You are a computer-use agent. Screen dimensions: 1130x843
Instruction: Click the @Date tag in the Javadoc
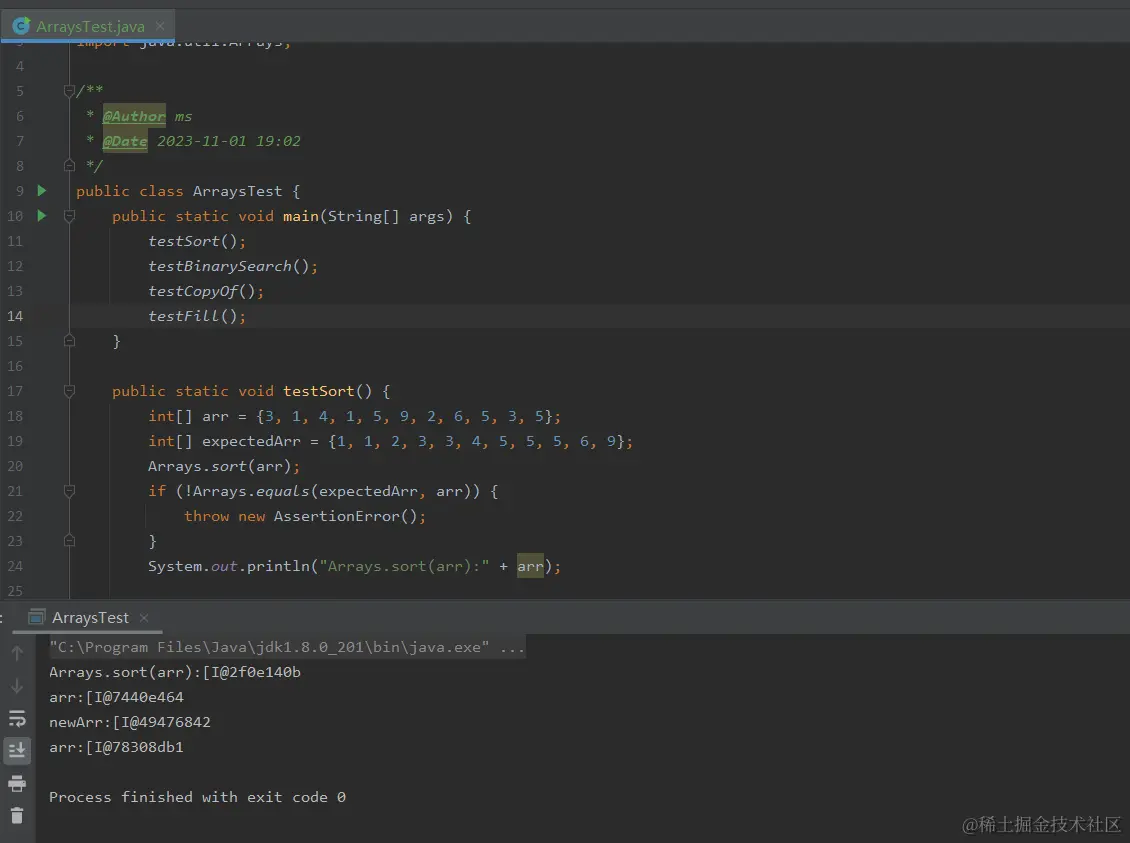click(x=125, y=141)
